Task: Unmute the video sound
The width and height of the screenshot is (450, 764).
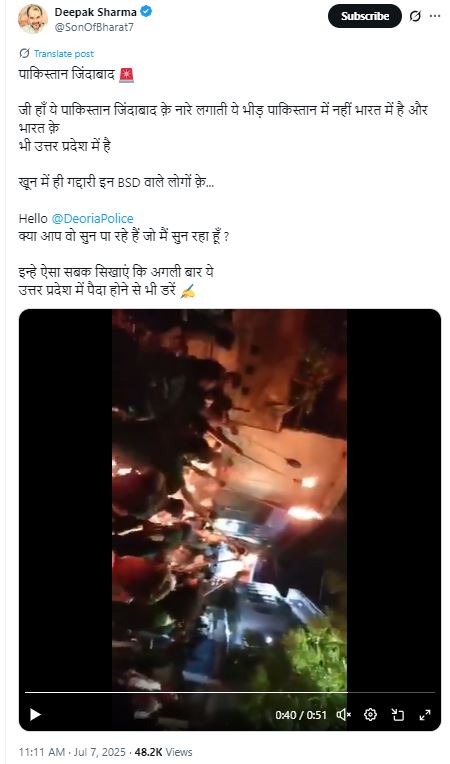Action: 344,714
